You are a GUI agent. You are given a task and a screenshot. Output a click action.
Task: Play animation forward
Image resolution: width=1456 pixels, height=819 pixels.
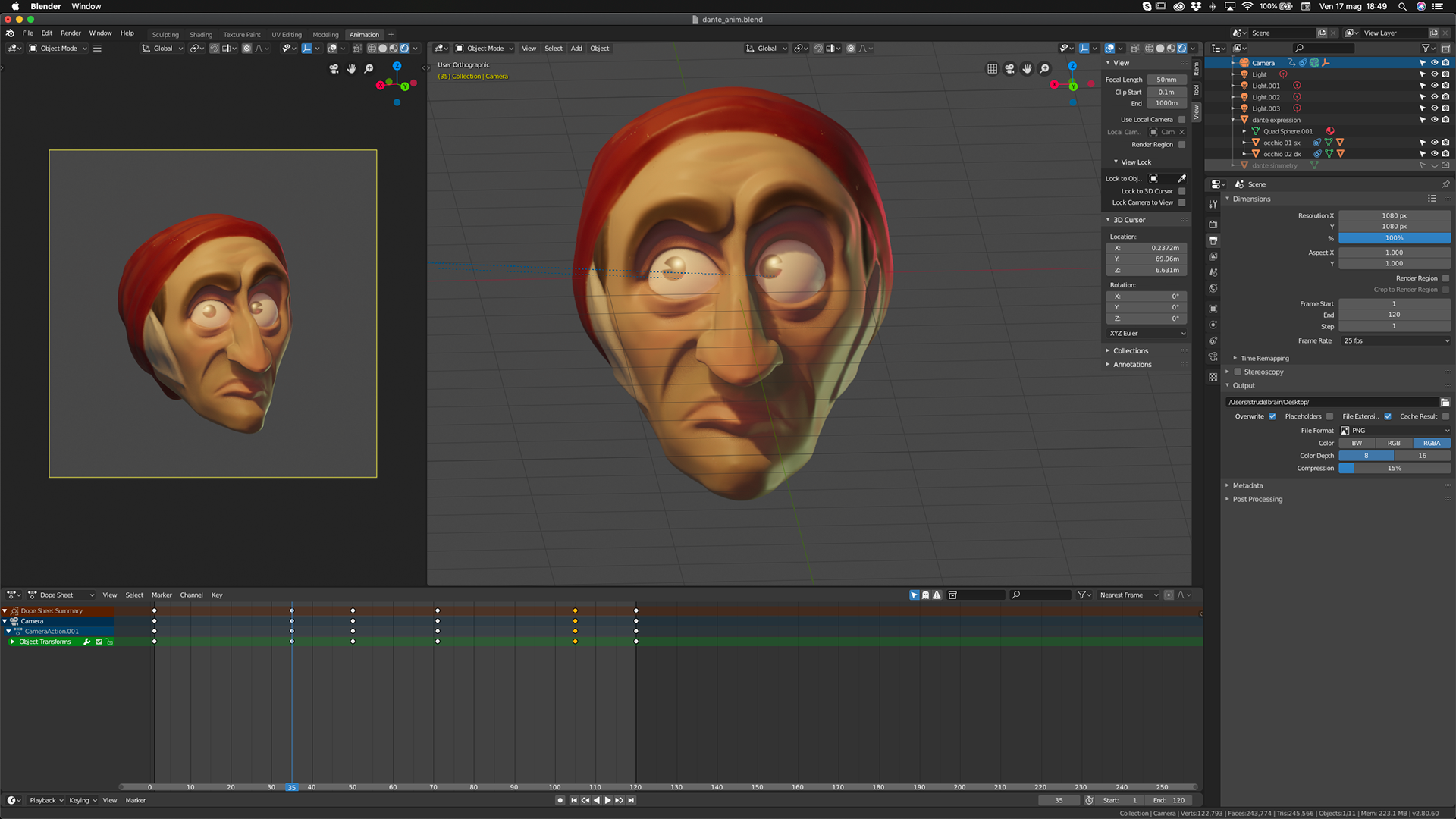607,801
